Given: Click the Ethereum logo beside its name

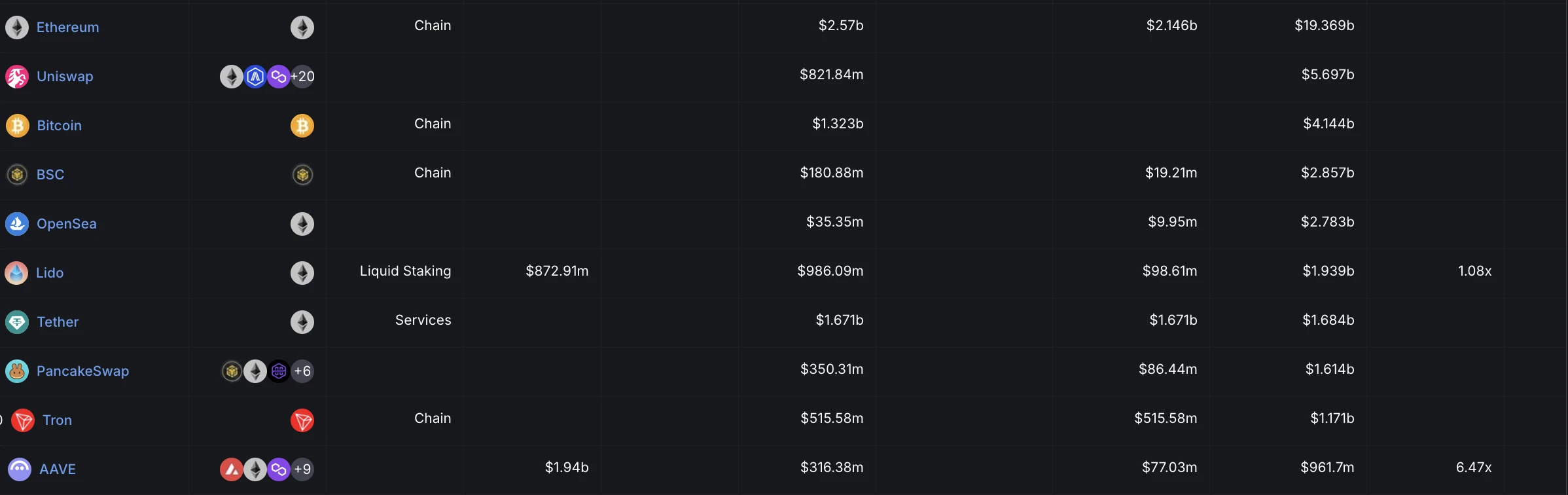Looking at the screenshot, I should (x=17, y=27).
